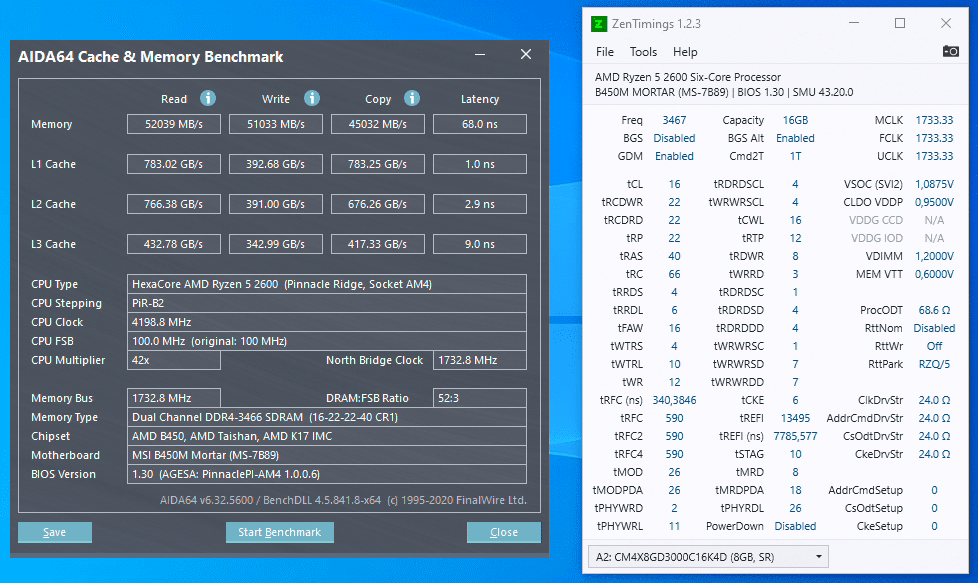Click the GDM Enabled value
This screenshot has width=978, height=583.
click(674, 156)
